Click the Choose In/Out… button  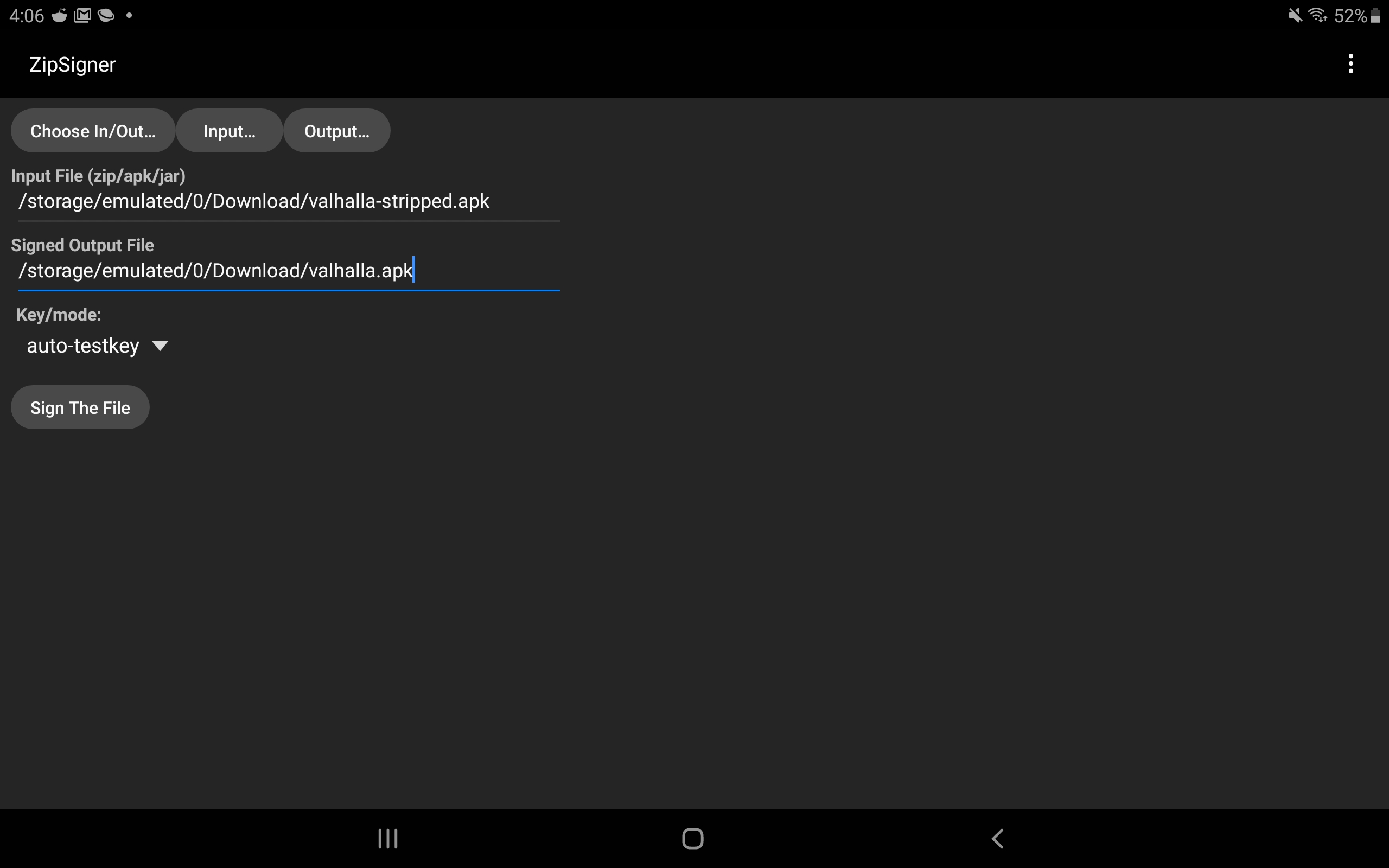click(x=93, y=131)
